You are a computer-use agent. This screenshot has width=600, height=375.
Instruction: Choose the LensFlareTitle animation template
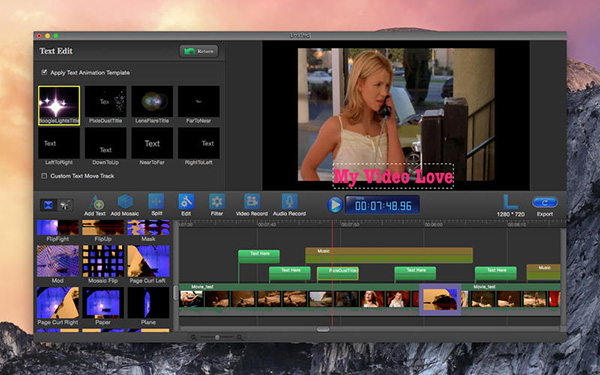(152, 101)
